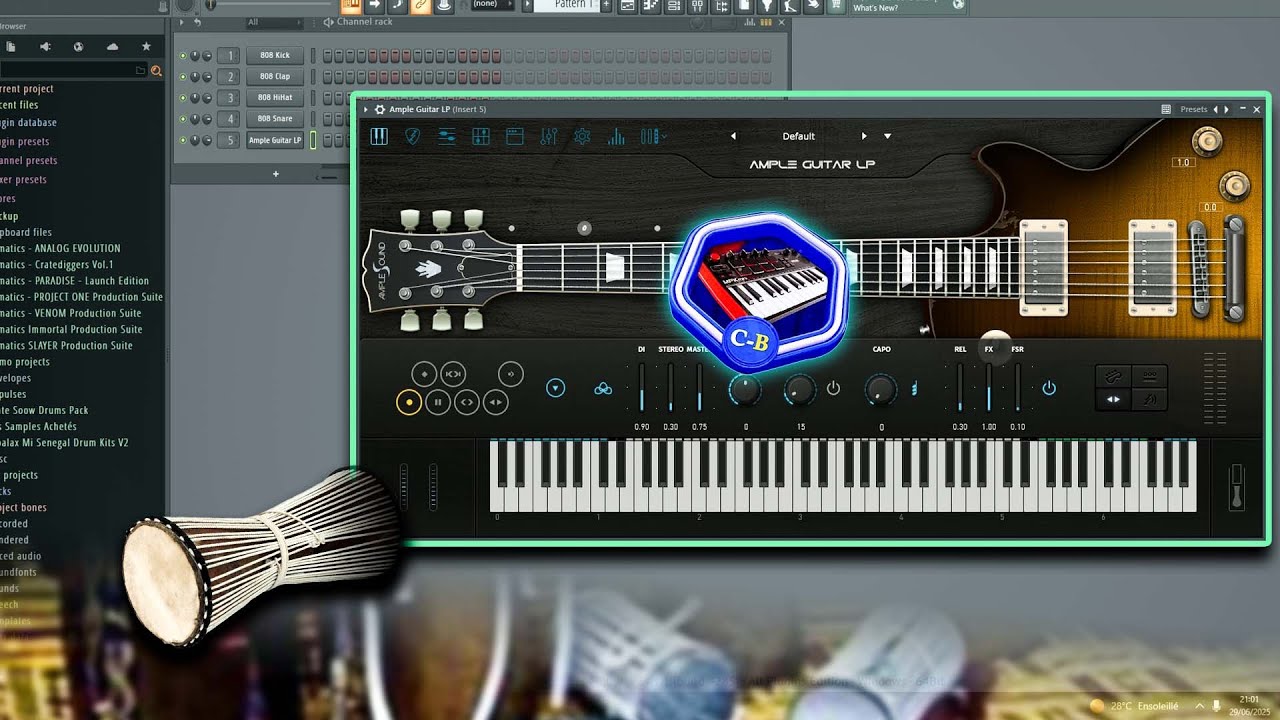
Task: Click the diamond articulation button
Action: (x=424, y=374)
